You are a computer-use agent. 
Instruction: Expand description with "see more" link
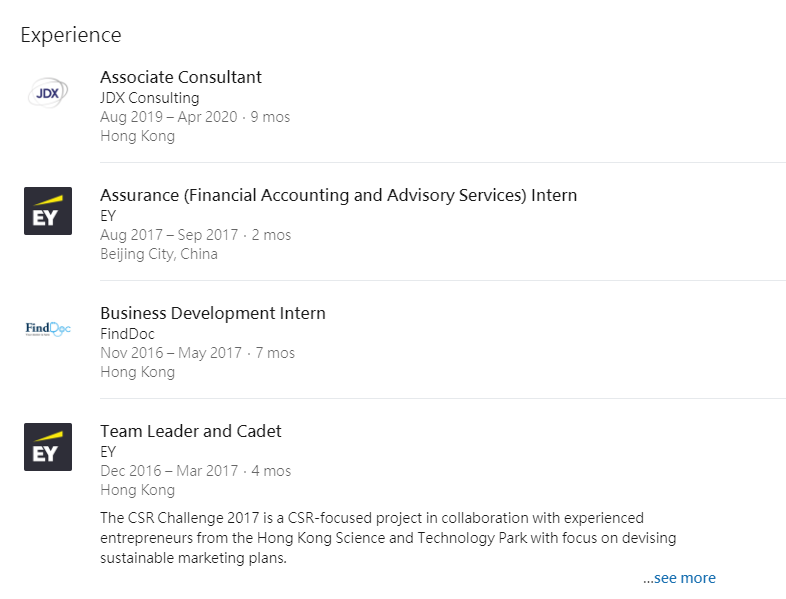[x=680, y=578]
